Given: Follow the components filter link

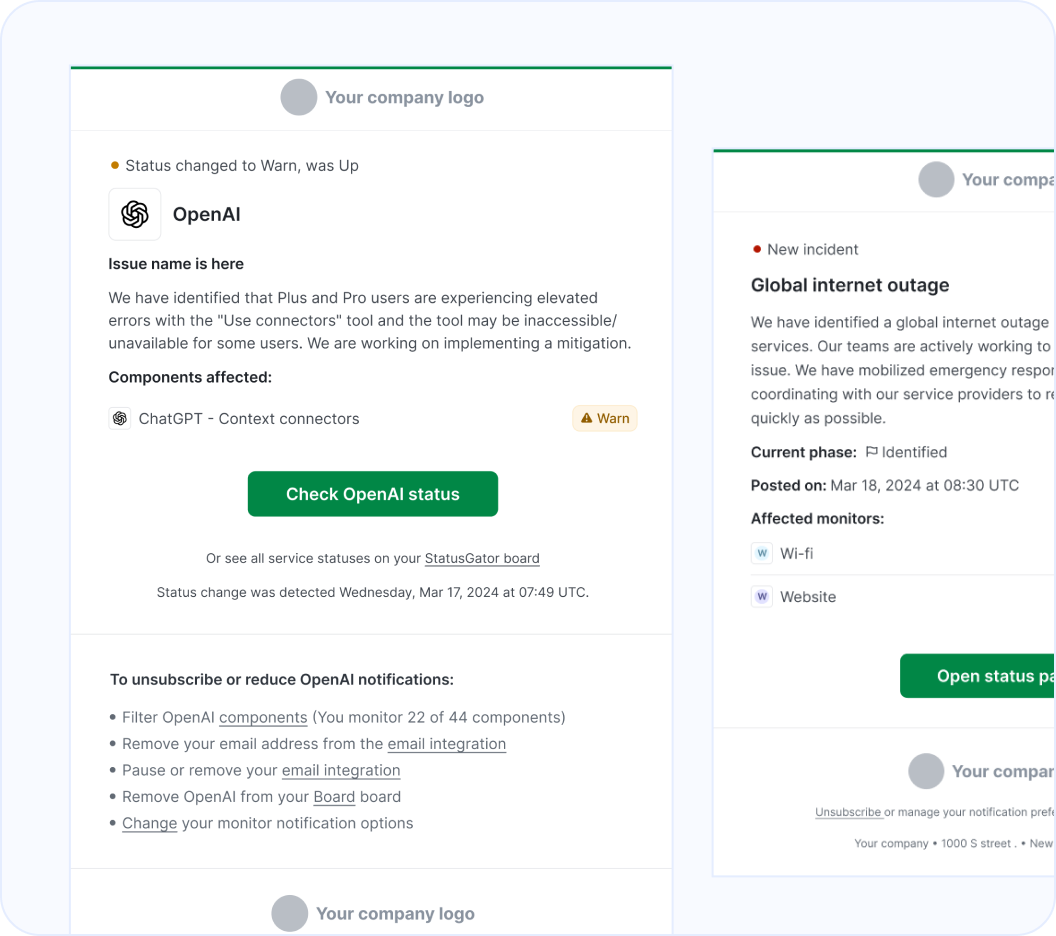Looking at the screenshot, I should (x=263, y=717).
